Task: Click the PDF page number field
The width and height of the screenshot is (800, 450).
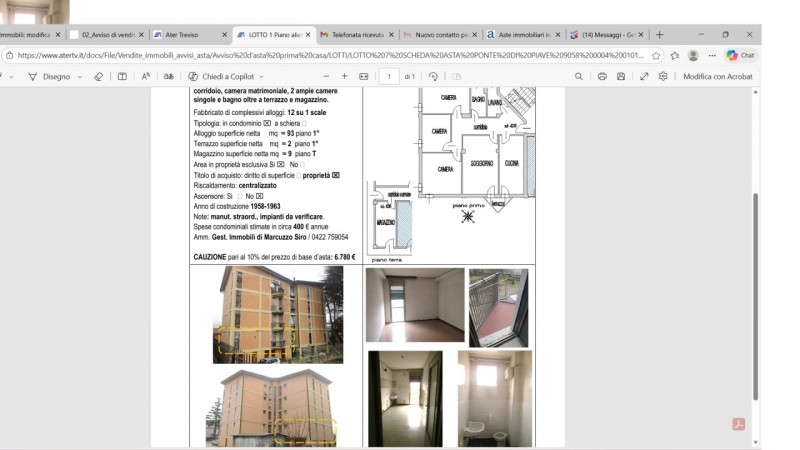Action: click(x=388, y=76)
